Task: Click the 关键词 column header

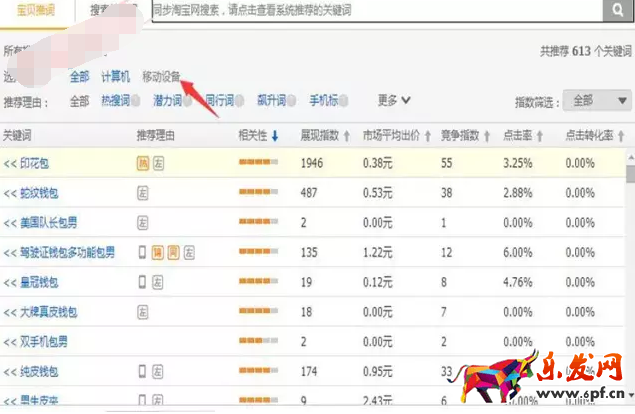Action: point(17,135)
